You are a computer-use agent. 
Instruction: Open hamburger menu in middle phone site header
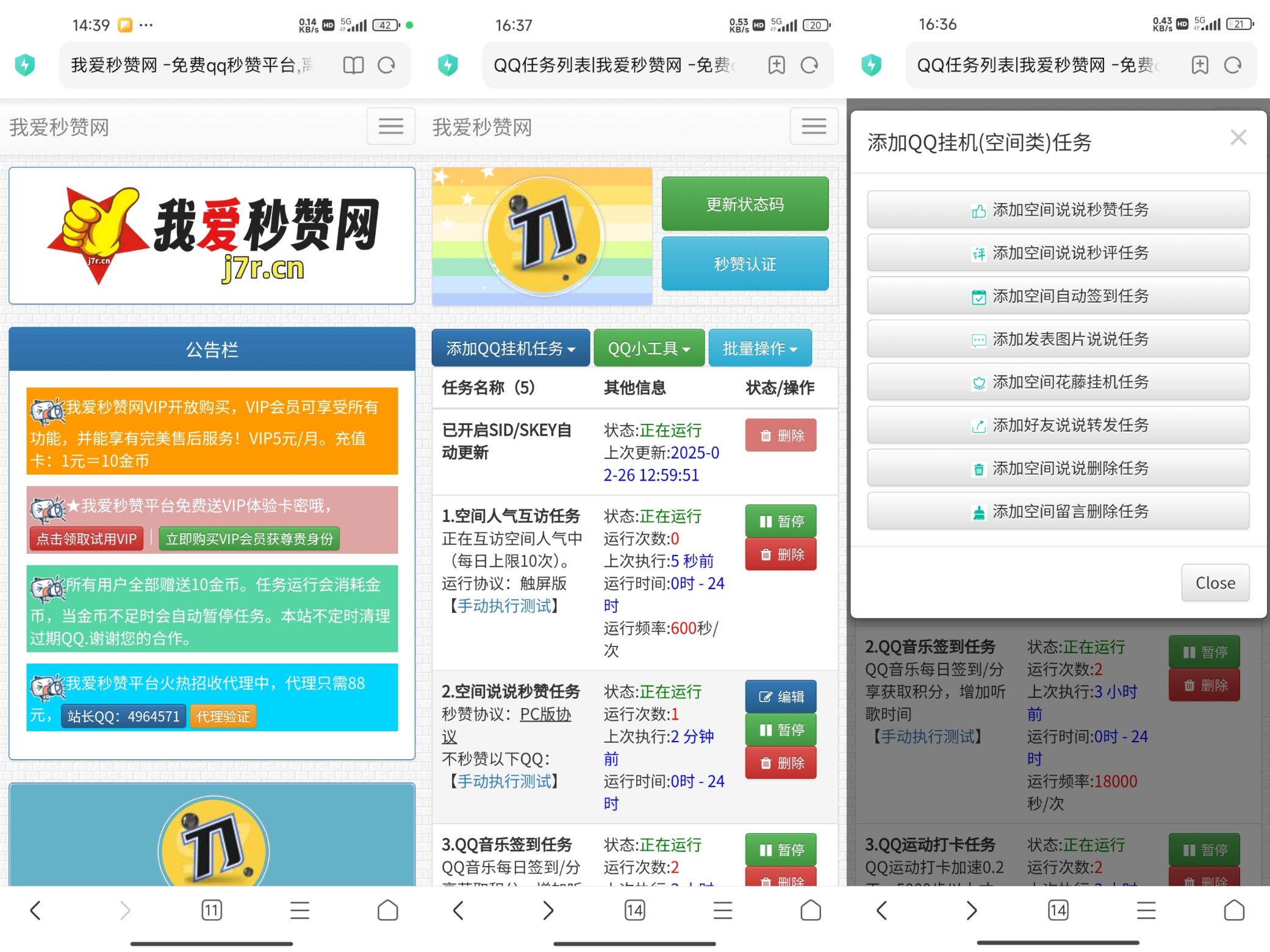click(x=814, y=126)
